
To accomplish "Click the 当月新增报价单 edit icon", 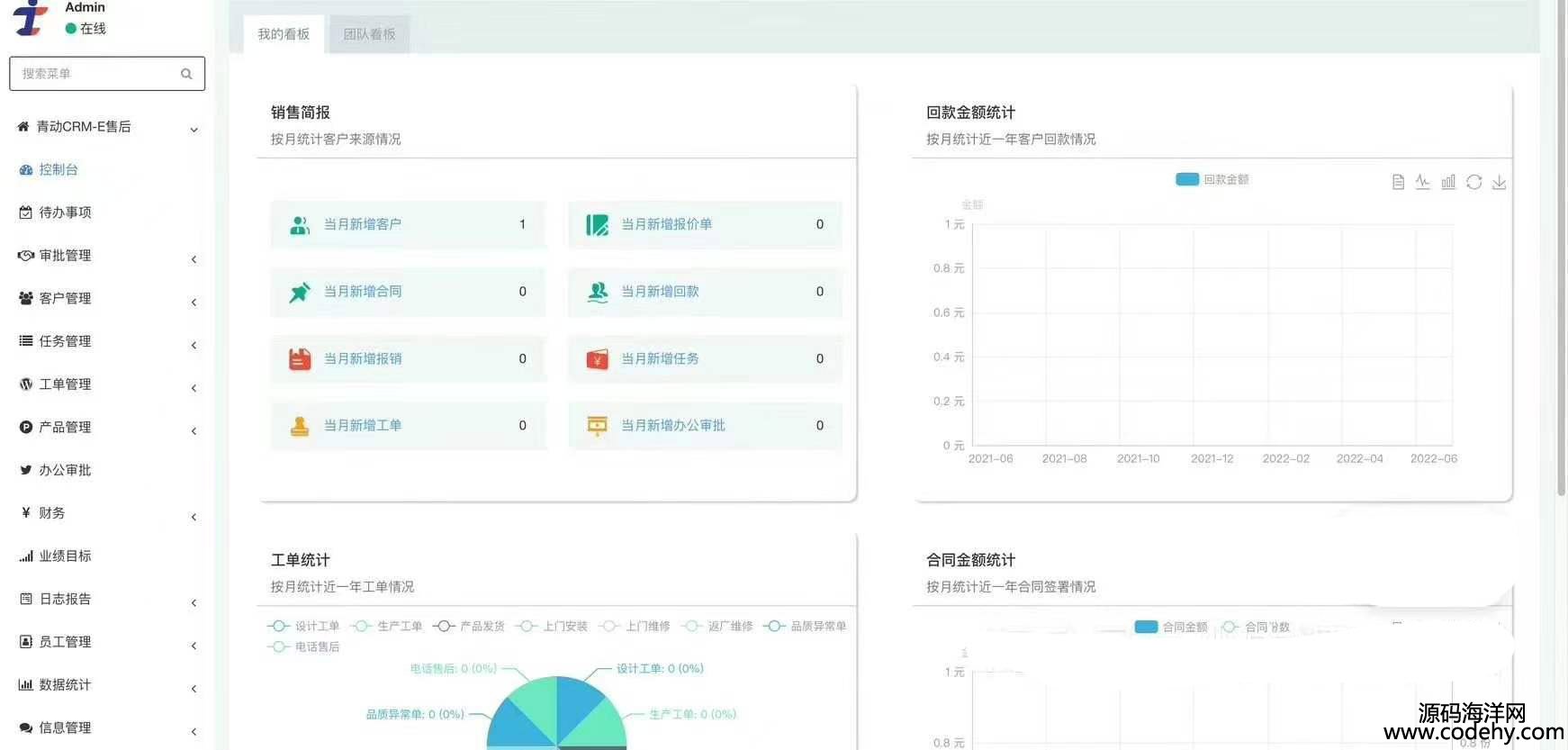I will coord(597,225).
